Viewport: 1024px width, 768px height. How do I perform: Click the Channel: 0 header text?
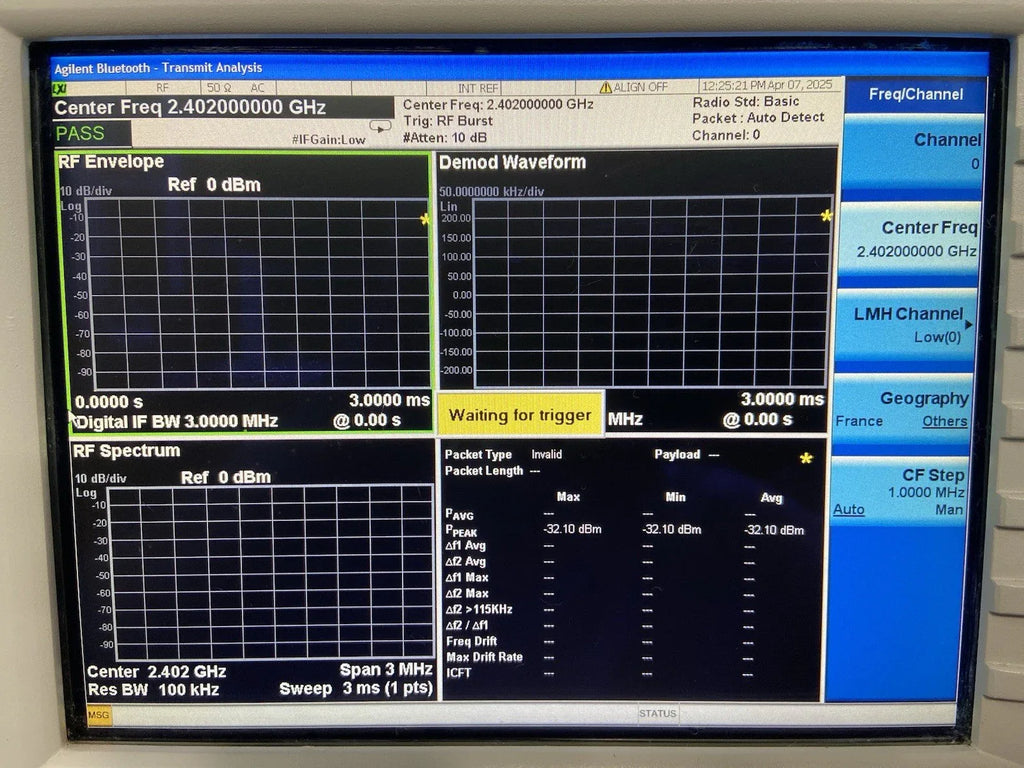(x=726, y=135)
